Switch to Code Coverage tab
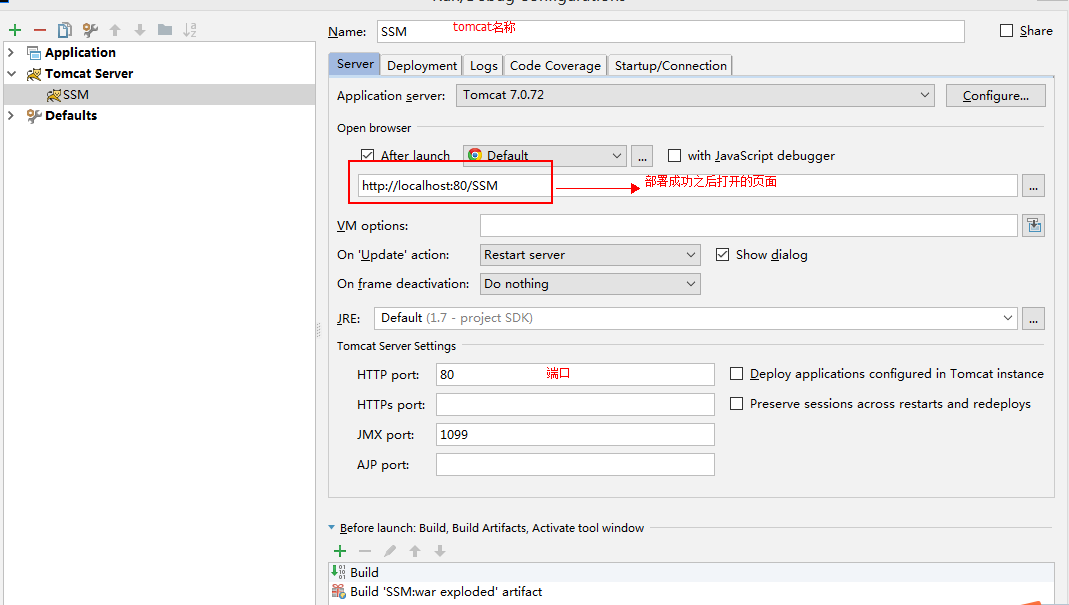The image size is (1069, 605). click(x=555, y=65)
